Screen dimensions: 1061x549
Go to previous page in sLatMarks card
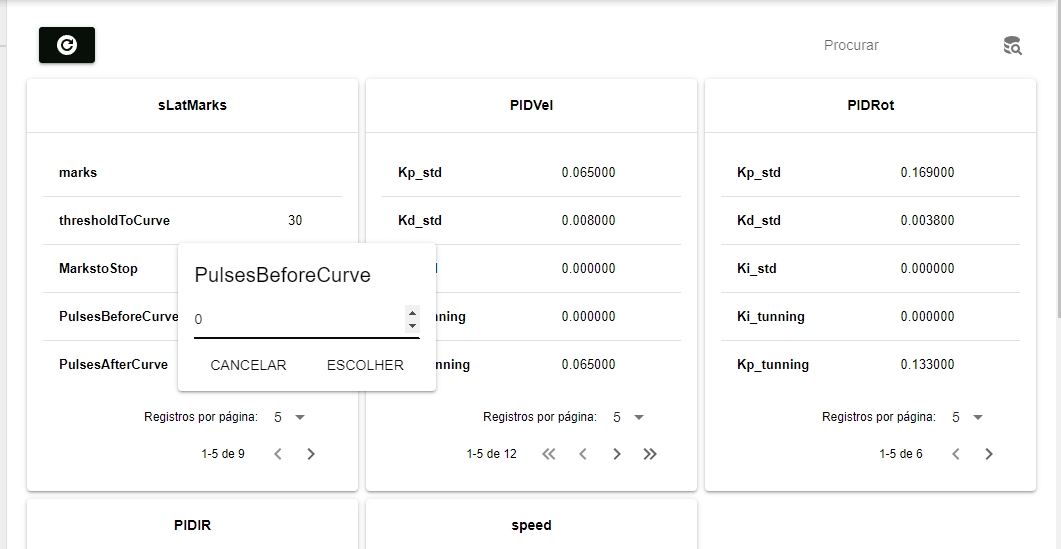pos(277,454)
